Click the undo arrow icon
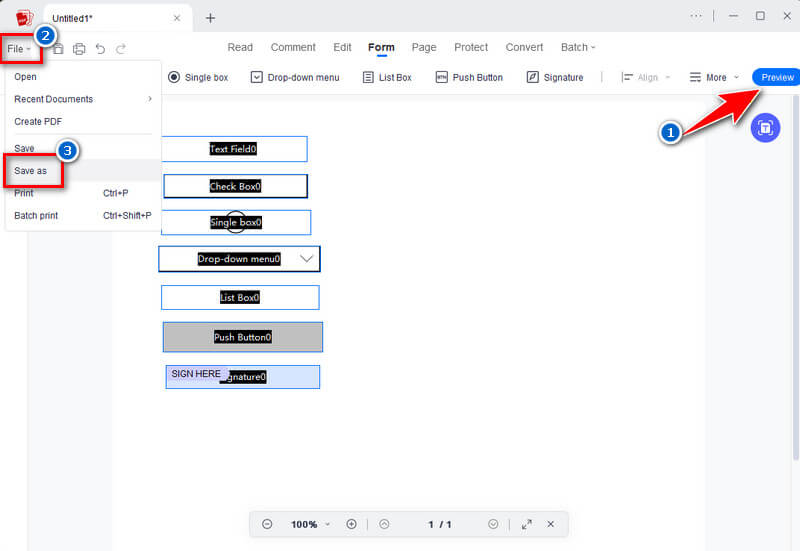This screenshot has width=800, height=551. 101,49
